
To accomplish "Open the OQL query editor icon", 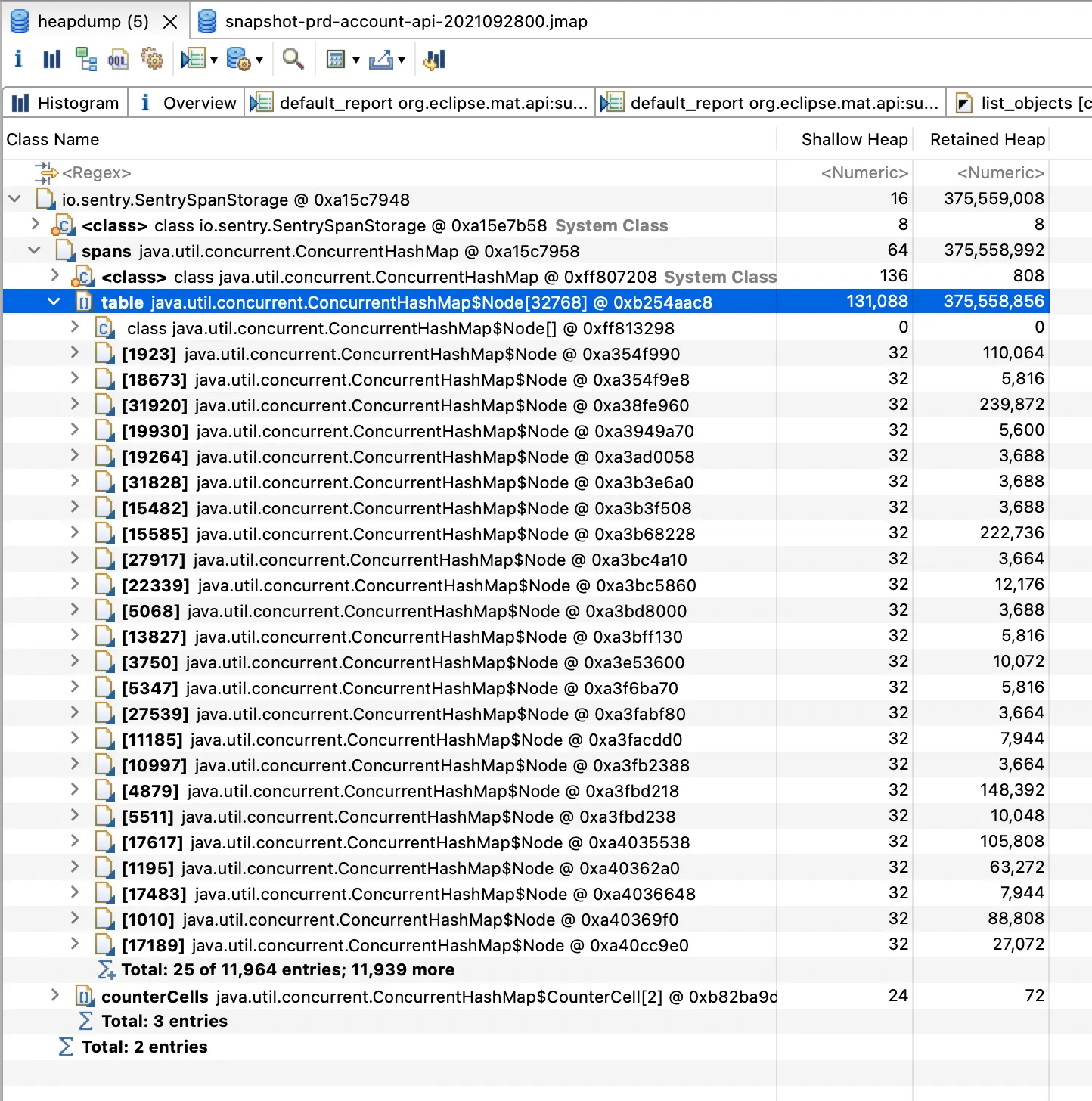I will pos(118,59).
